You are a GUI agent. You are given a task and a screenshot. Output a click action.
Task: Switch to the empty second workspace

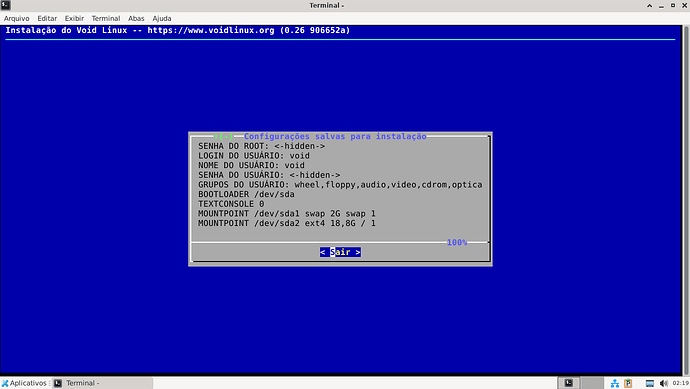[592, 383]
